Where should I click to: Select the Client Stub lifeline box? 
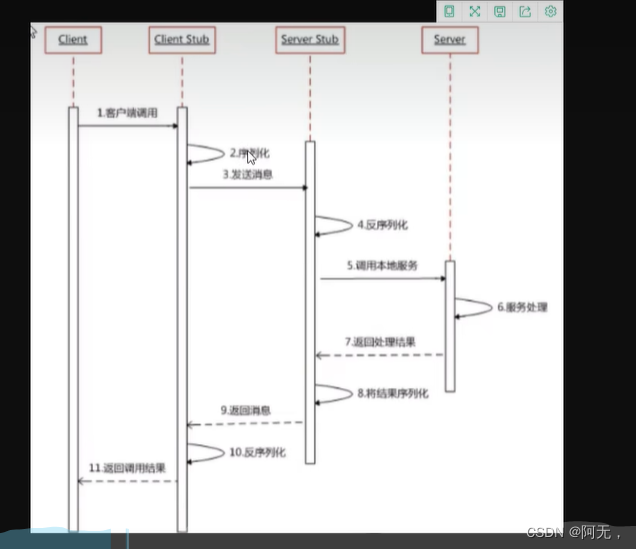click(x=182, y=40)
